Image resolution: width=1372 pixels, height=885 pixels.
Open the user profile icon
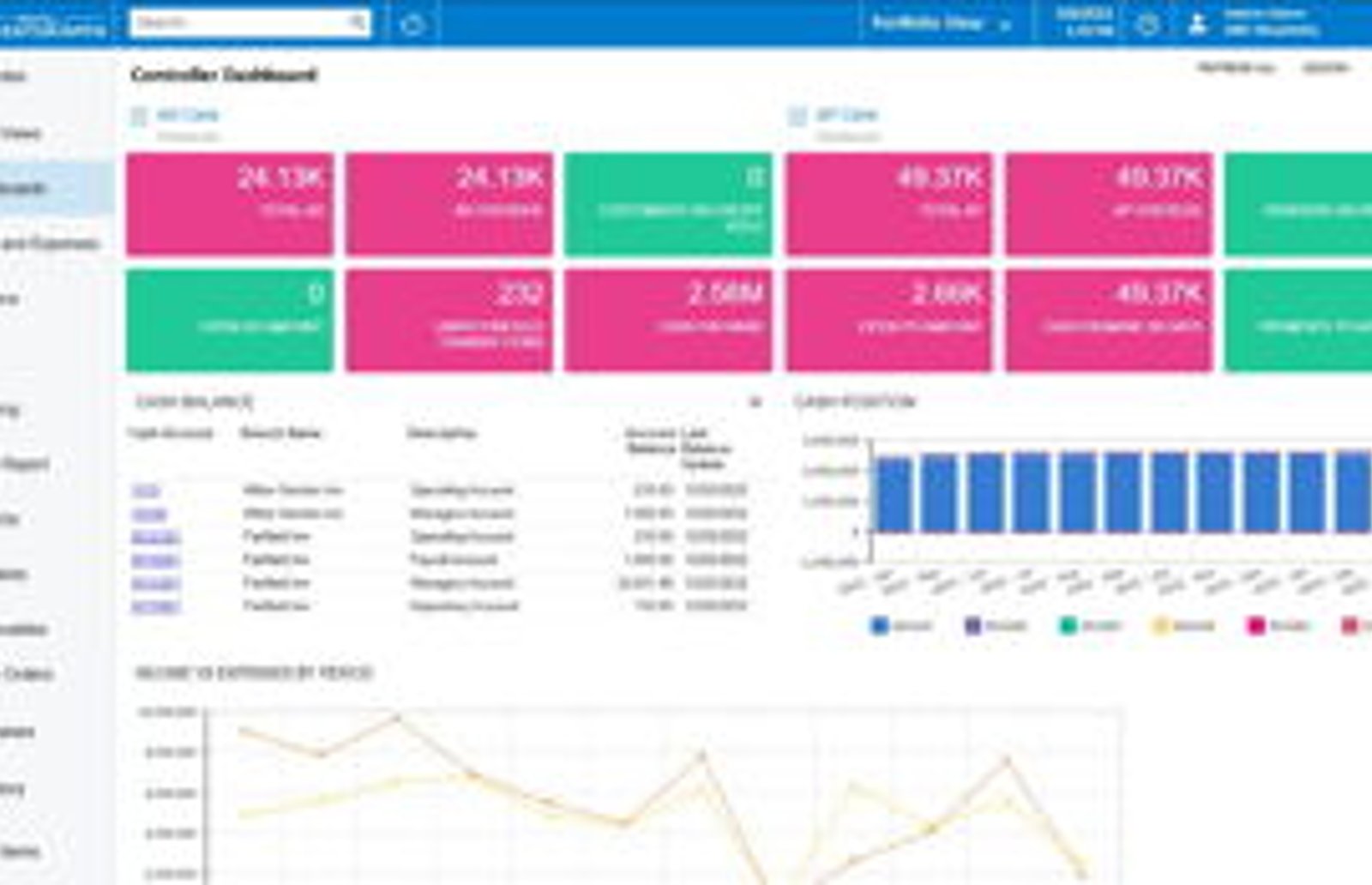pos(1197,24)
